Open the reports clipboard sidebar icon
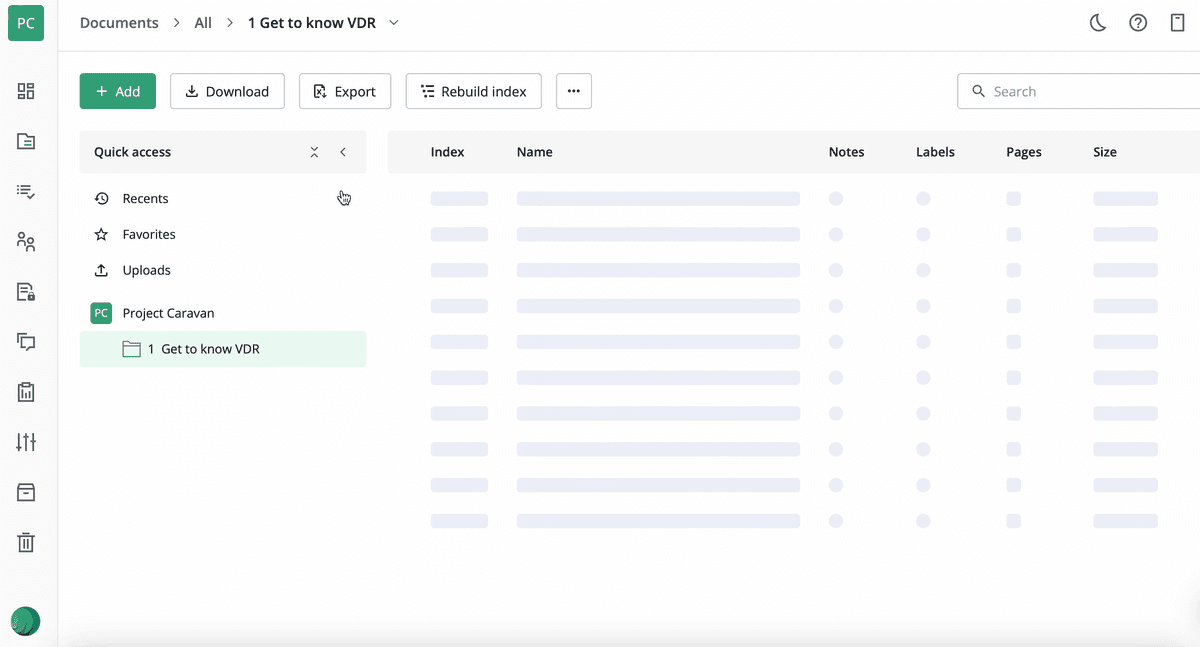This screenshot has width=1200, height=647. (x=26, y=392)
